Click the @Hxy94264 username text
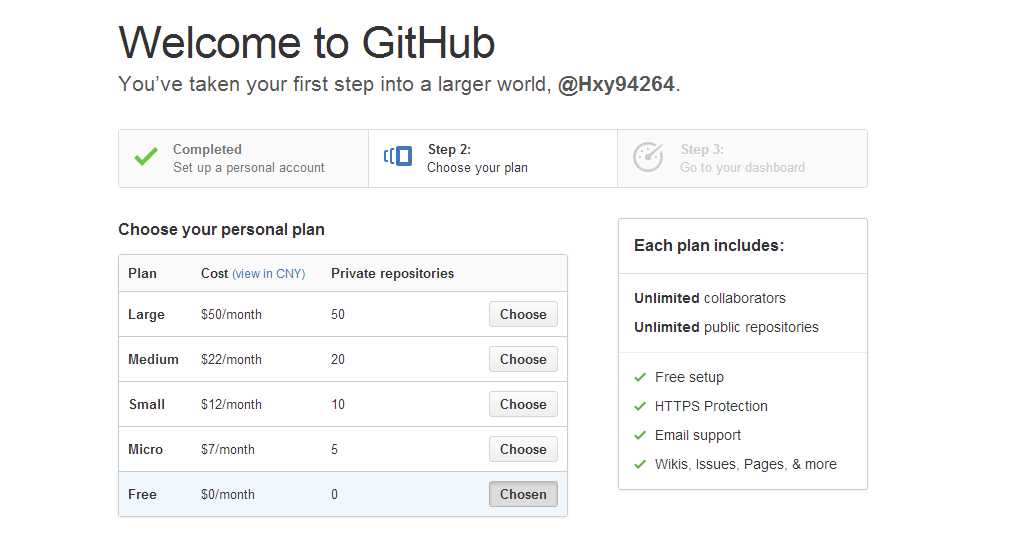 coord(616,84)
